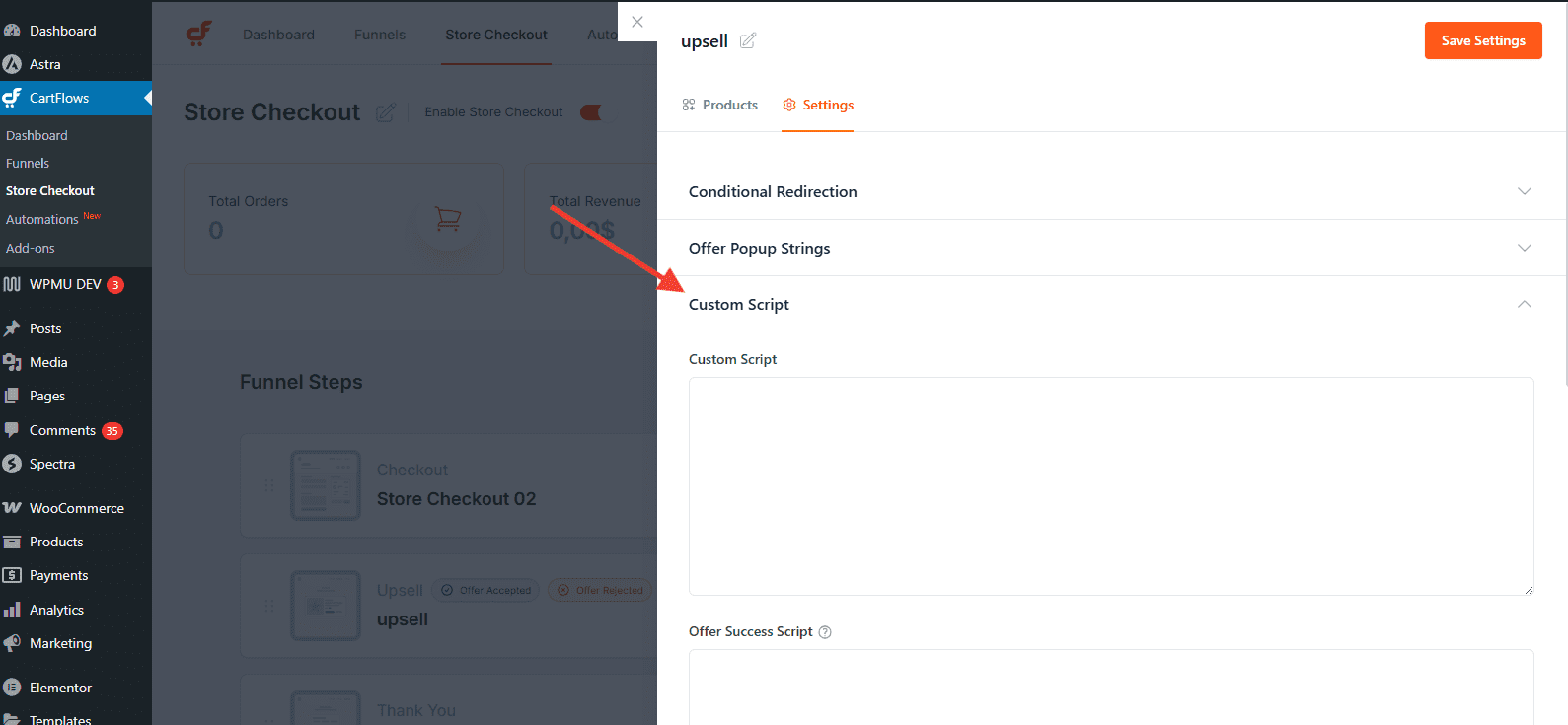Switch to the Products tab in panel
This screenshot has height=725, width=1568.
click(x=720, y=105)
